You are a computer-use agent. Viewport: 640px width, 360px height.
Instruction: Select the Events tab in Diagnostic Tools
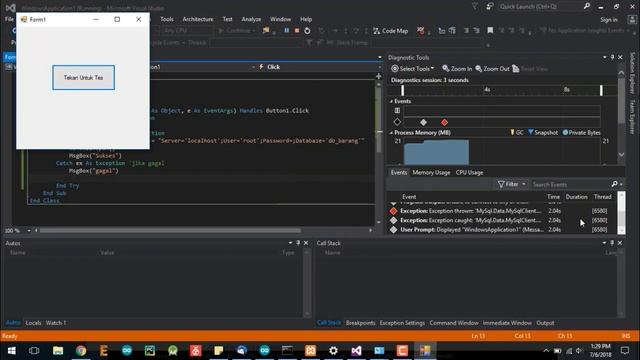pyautogui.click(x=399, y=173)
